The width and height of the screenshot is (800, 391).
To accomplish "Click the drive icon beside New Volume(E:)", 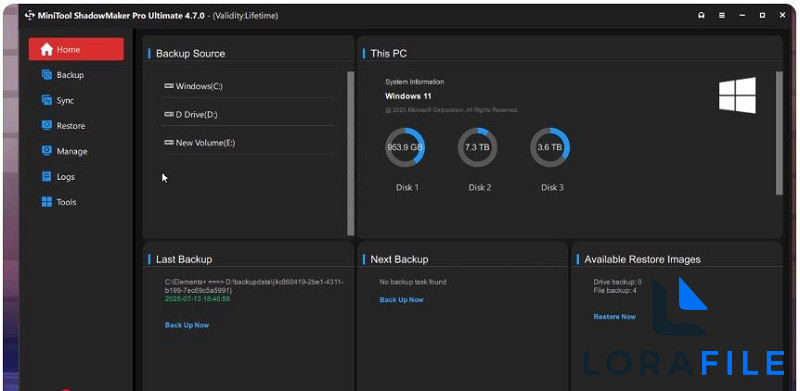I will (169, 143).
